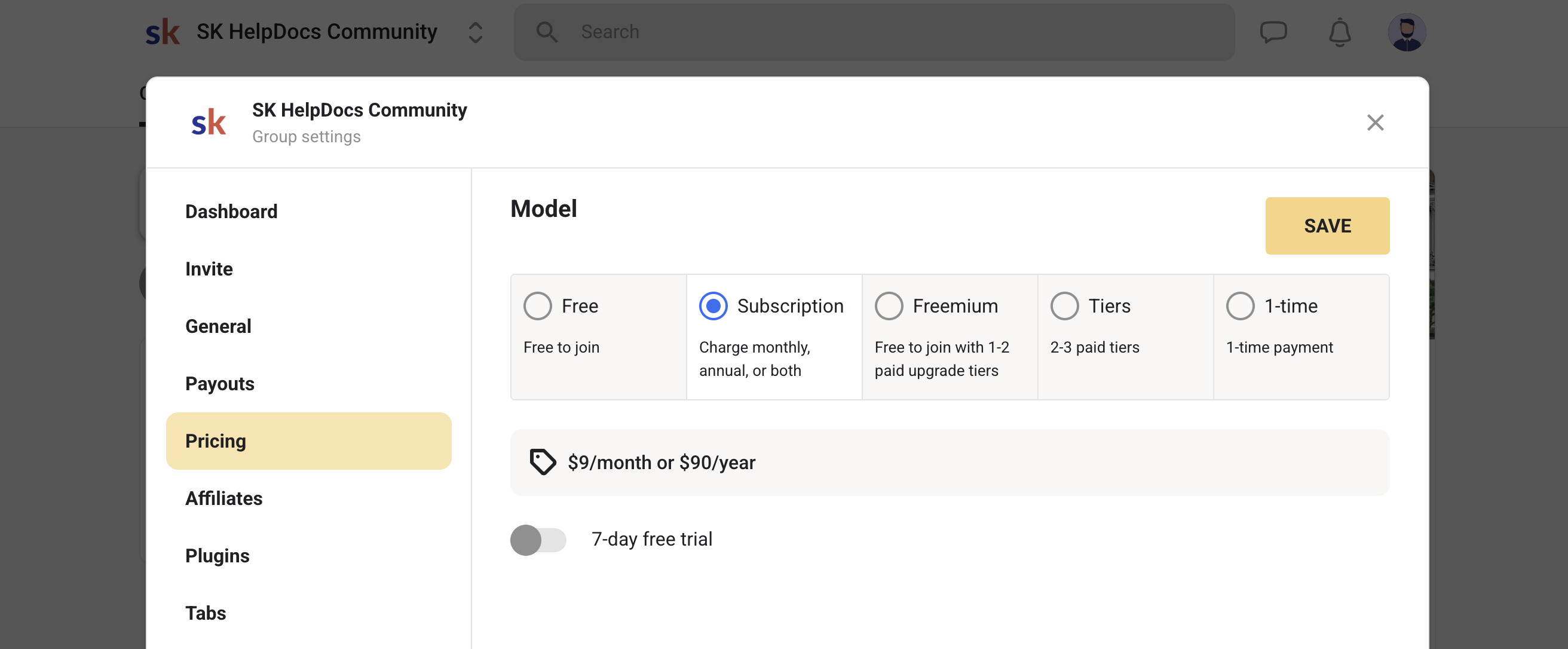Click the notifications bell icon
The height and width of the screenshot is (649, 1568).
click(1339, 32)
